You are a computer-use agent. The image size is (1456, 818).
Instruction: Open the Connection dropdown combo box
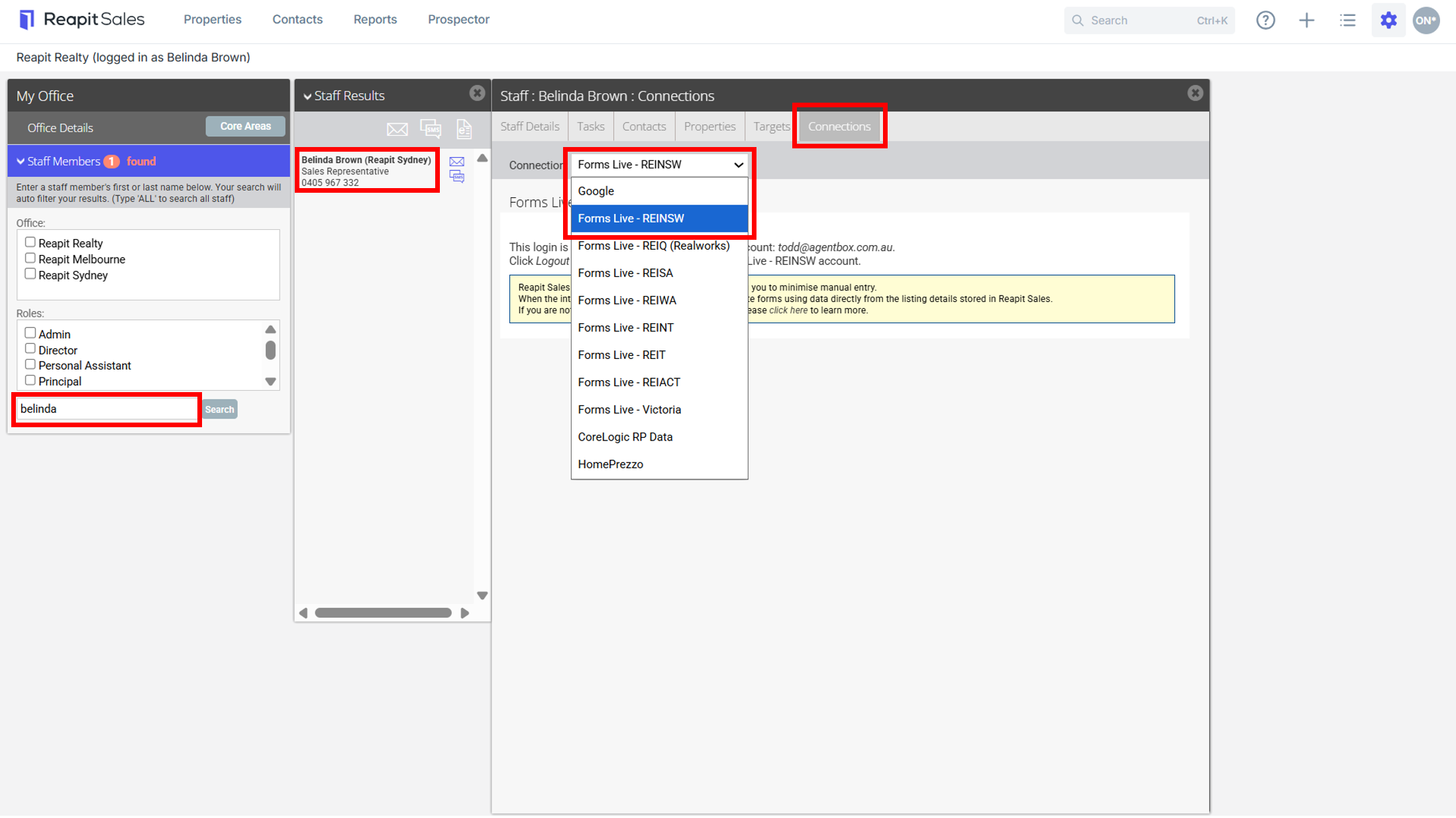pos(659,165)
